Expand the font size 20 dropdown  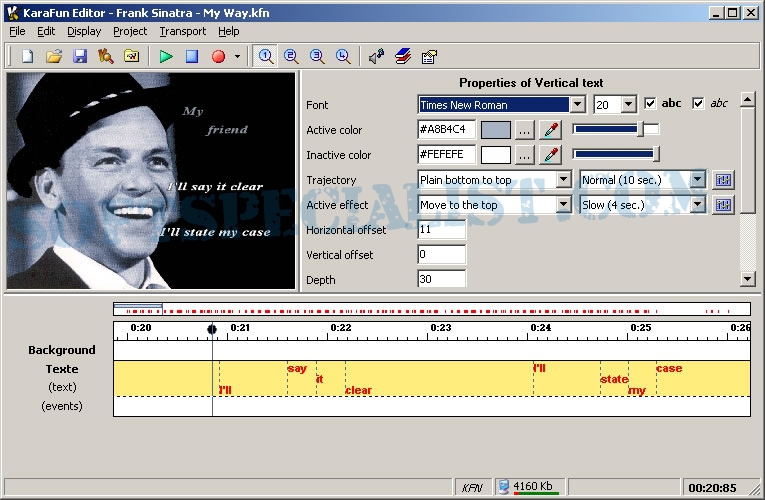click(628, 105)
